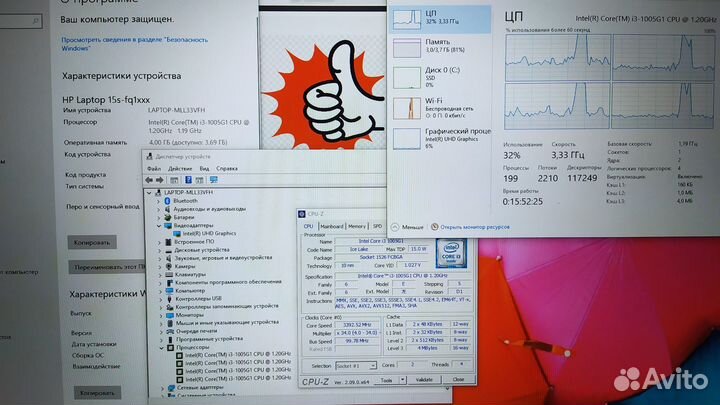This screenshot has height=405, width=720.
Task: Select Wi-Fi in Task Manager sidebar
Action: pos(441,107)
